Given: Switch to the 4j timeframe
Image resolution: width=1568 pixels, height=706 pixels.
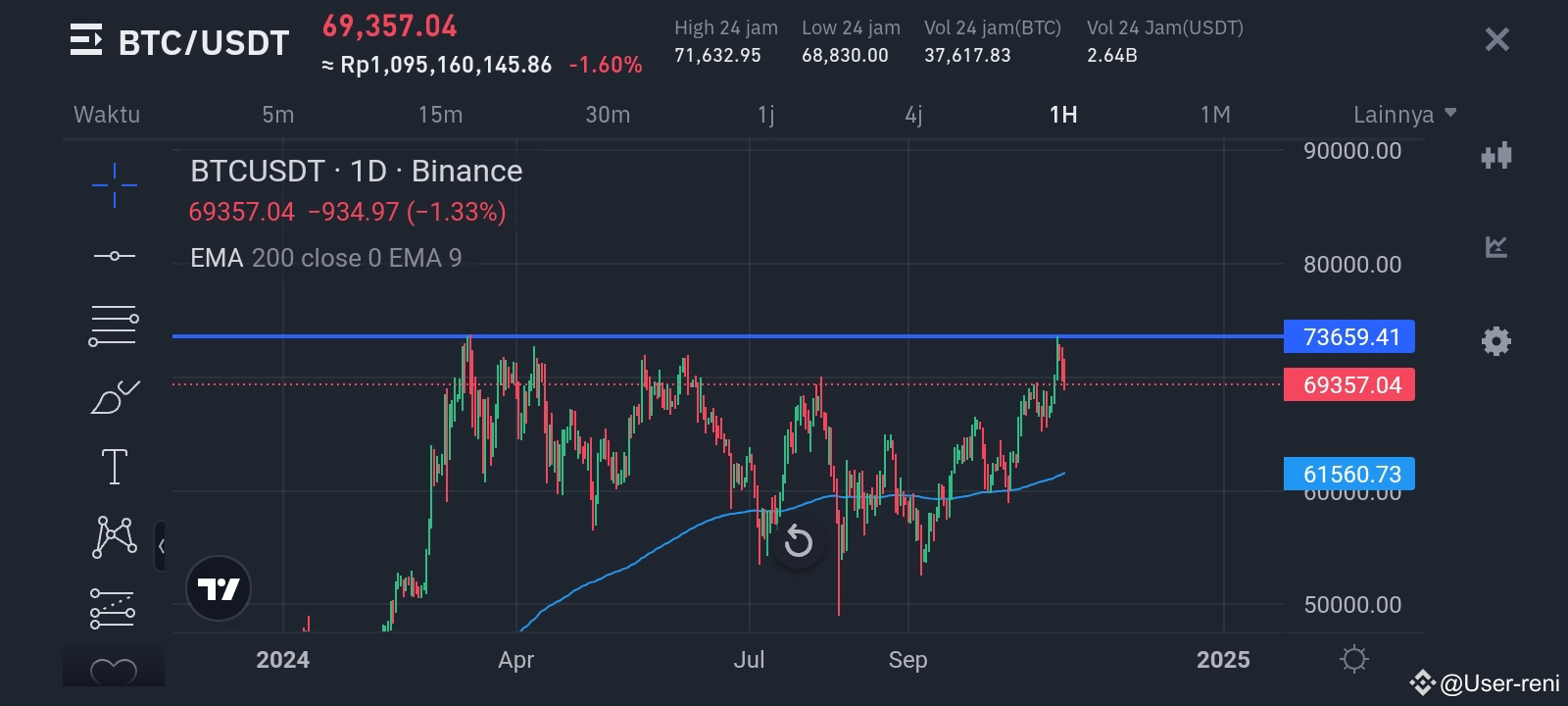Looking at the screenshot, I should [913, 115].
